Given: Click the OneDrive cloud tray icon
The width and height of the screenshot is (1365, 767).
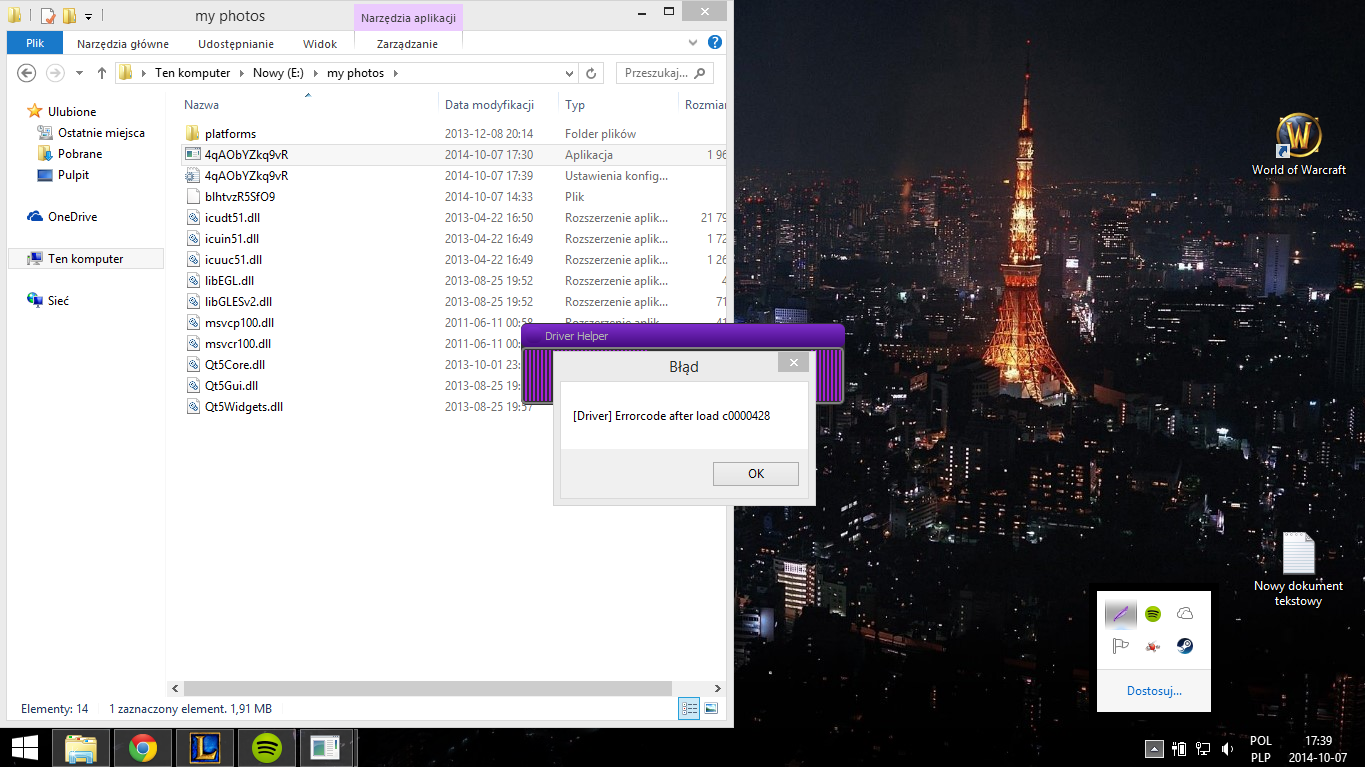Looking at the screenshot, I should (x=1185, y=614).
